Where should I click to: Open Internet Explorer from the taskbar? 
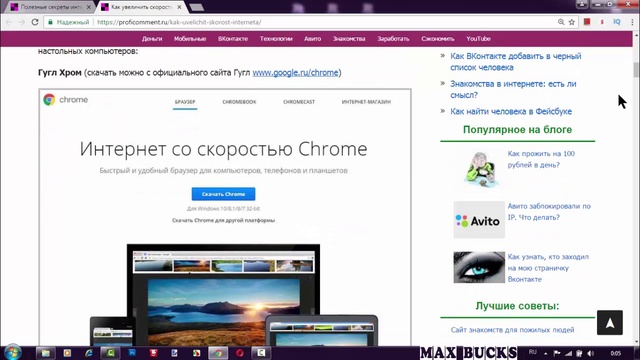point(89,353)
